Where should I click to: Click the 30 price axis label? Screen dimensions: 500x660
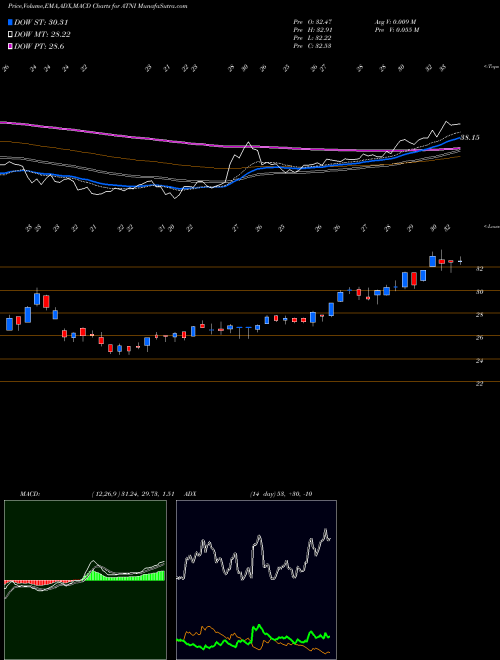coord(479,292)
